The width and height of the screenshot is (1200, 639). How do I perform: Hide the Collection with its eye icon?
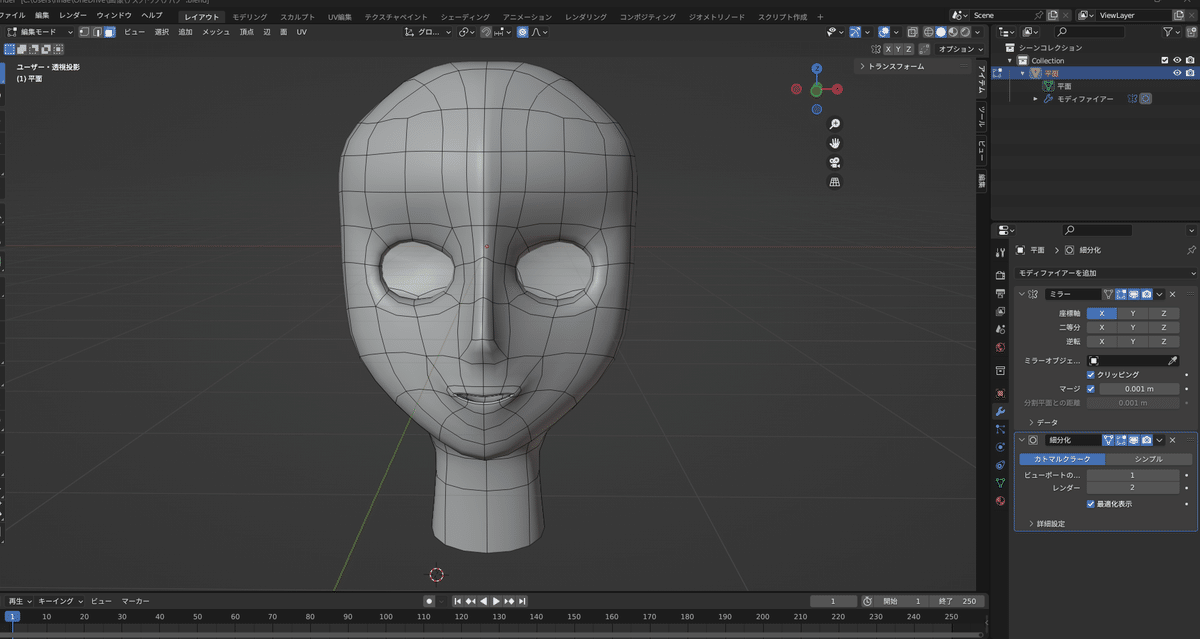1177,60
